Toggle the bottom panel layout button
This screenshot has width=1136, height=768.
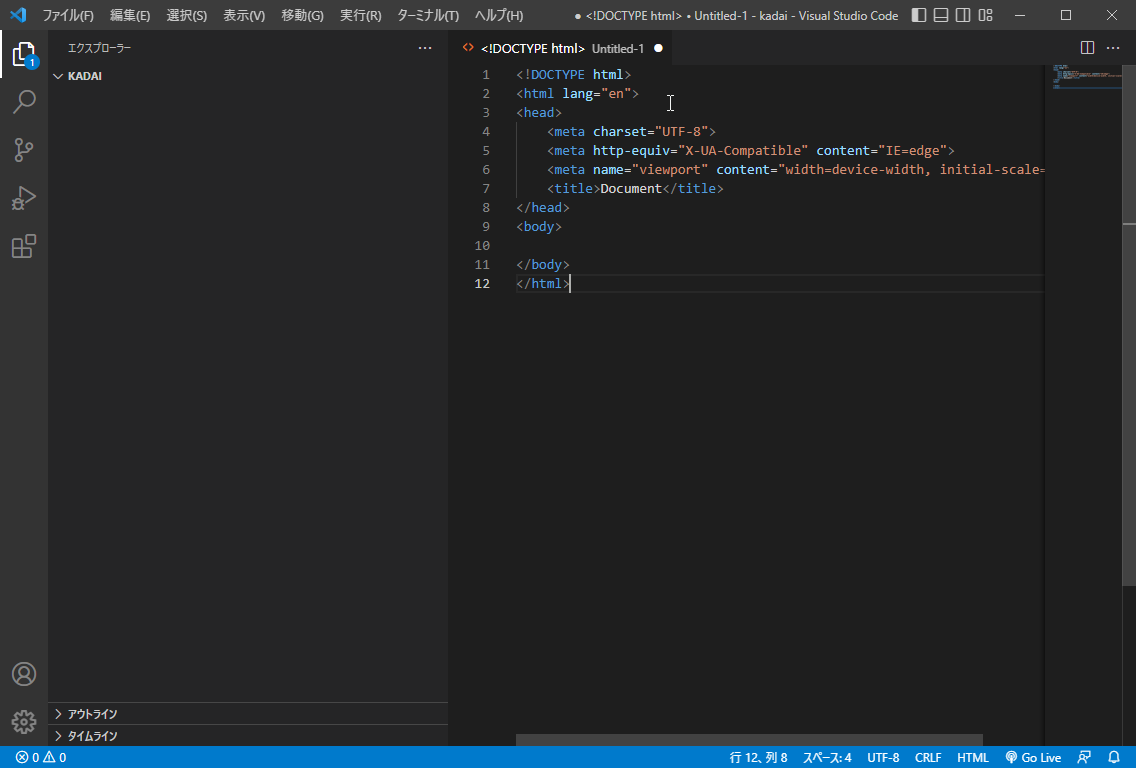tap(941, 15)
